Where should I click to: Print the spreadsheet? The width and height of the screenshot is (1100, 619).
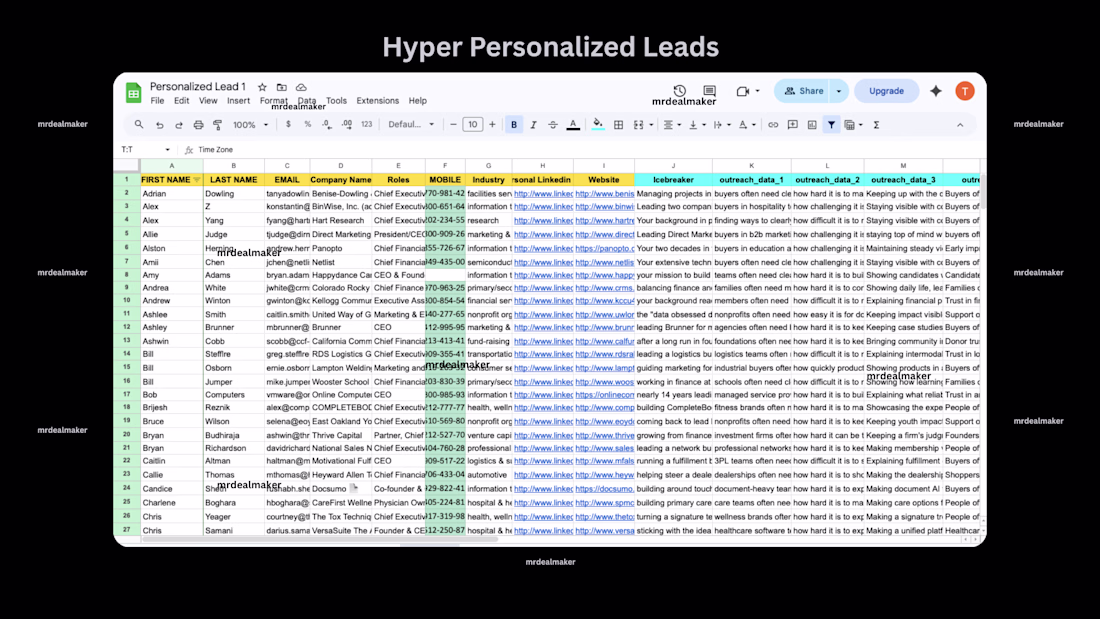pos(199,125)
